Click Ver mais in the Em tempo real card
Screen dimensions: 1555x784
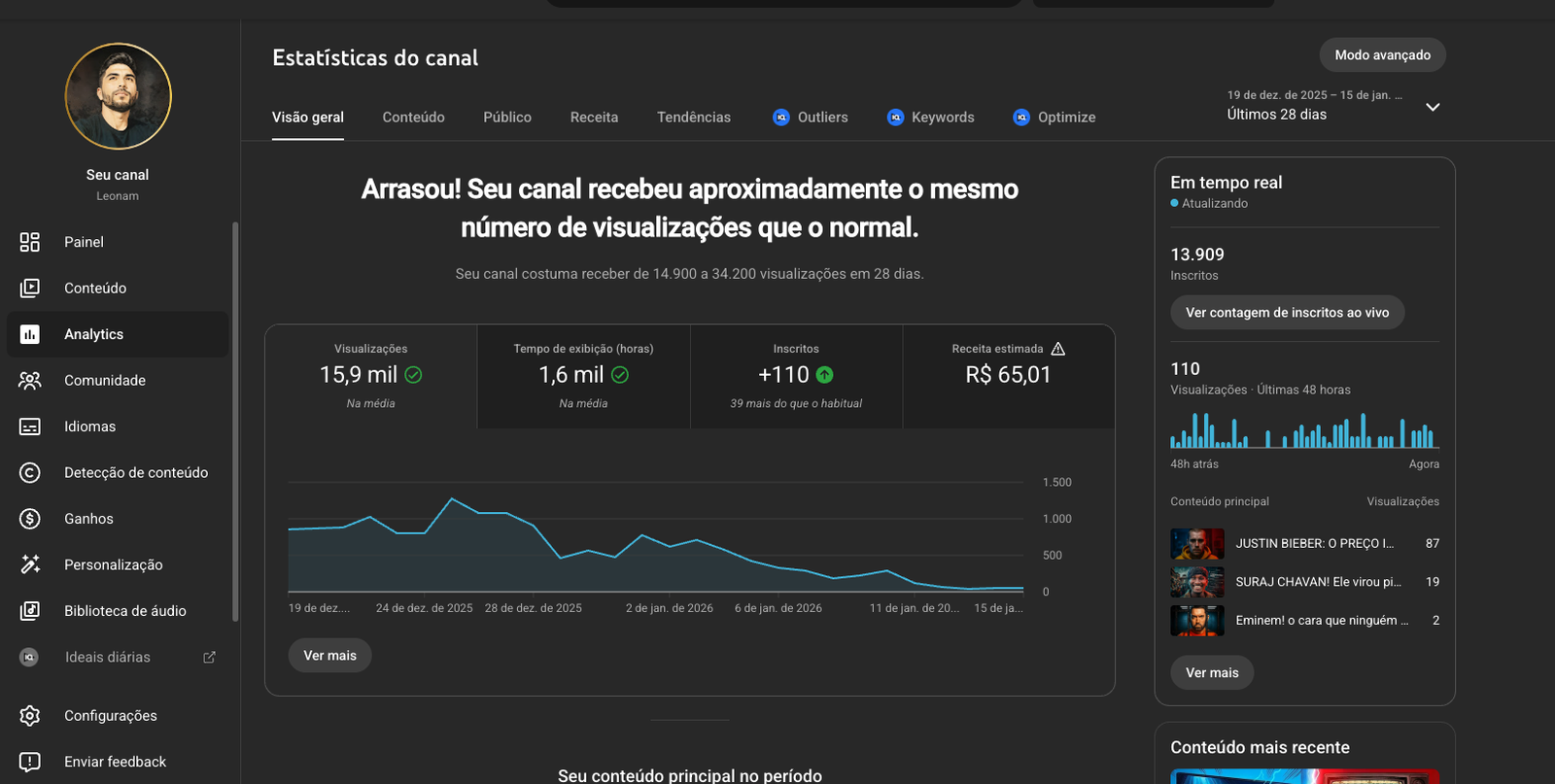click(x=1212, y=673)
